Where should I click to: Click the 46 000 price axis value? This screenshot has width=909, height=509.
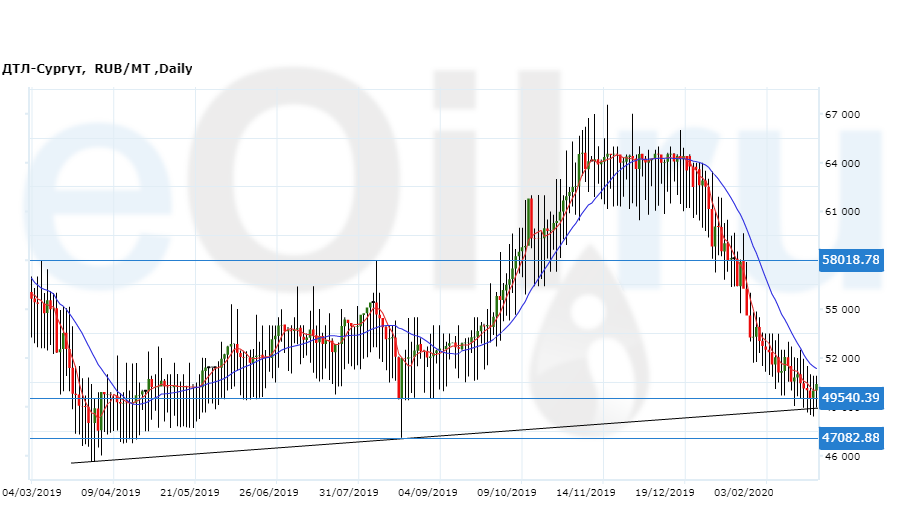tap(842, 457)
